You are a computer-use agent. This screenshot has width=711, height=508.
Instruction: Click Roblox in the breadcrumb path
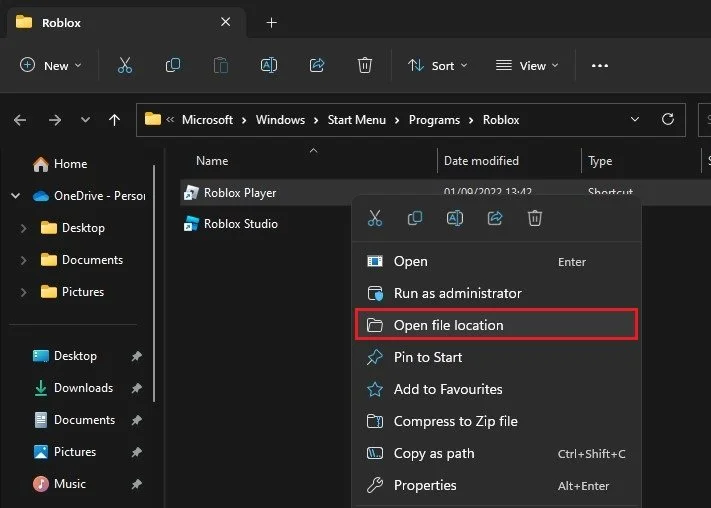point(501,120)
